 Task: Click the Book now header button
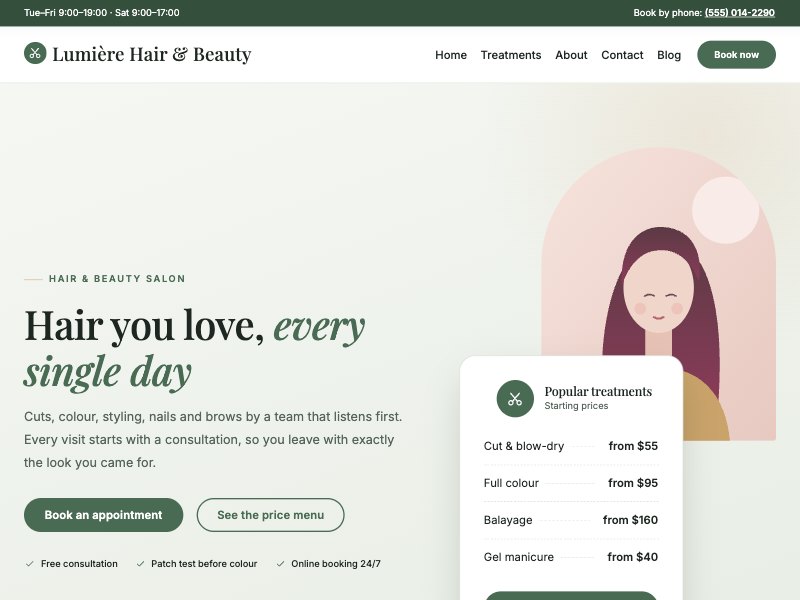tap(736, 55)
